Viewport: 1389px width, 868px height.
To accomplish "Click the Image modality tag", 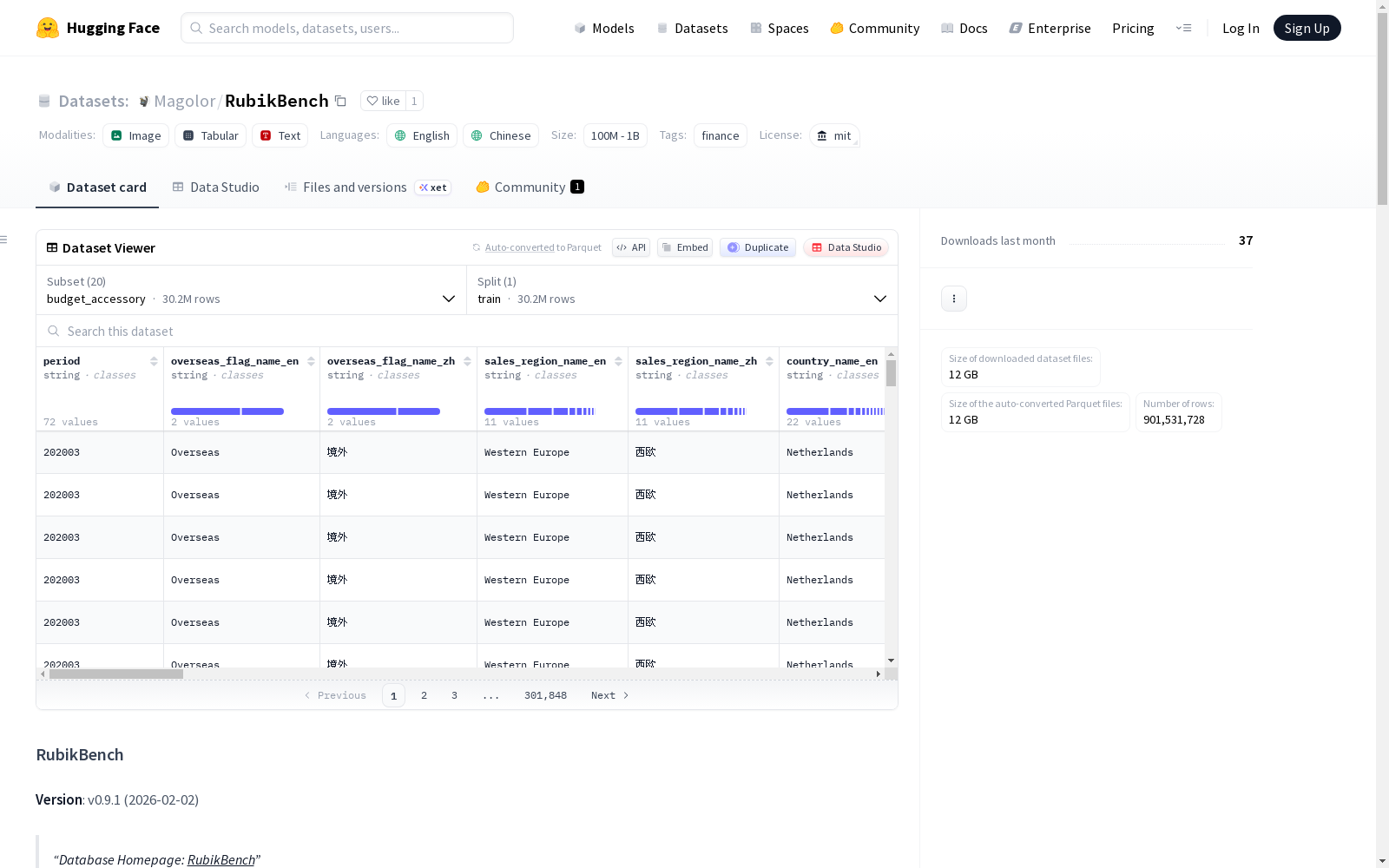I will (136, 135).
